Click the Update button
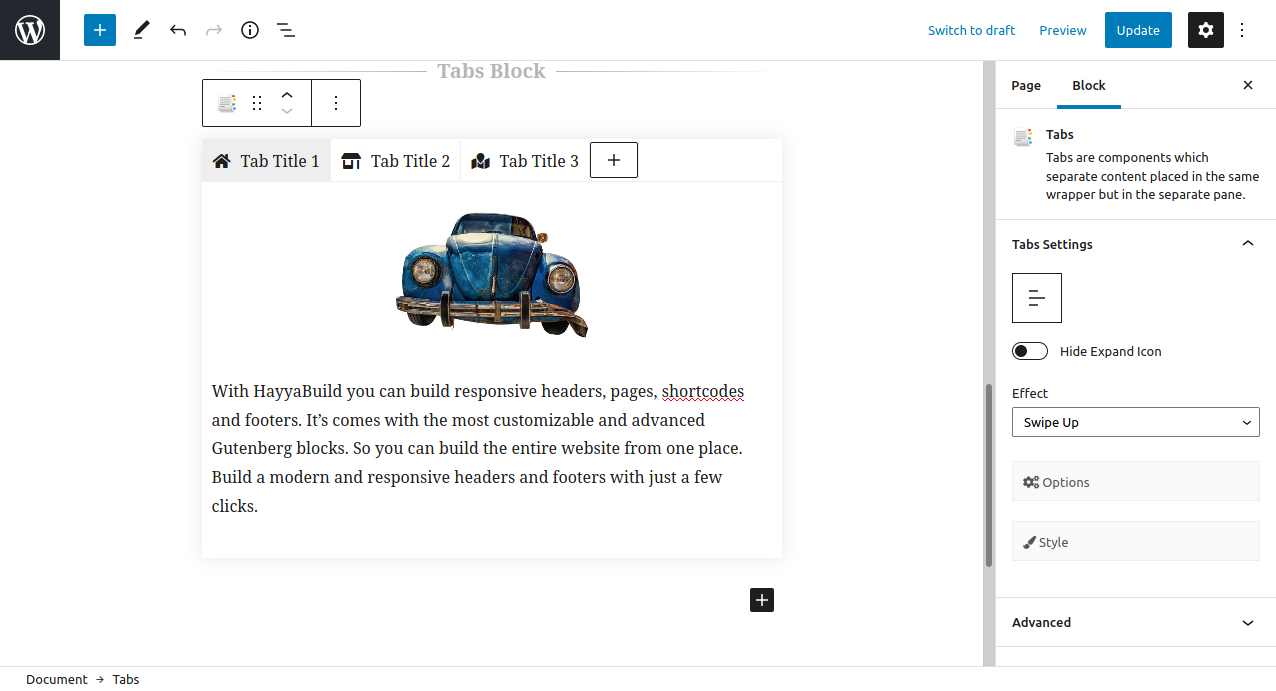This screenshot has width=1276, height=691. (x=1138, y=30)
